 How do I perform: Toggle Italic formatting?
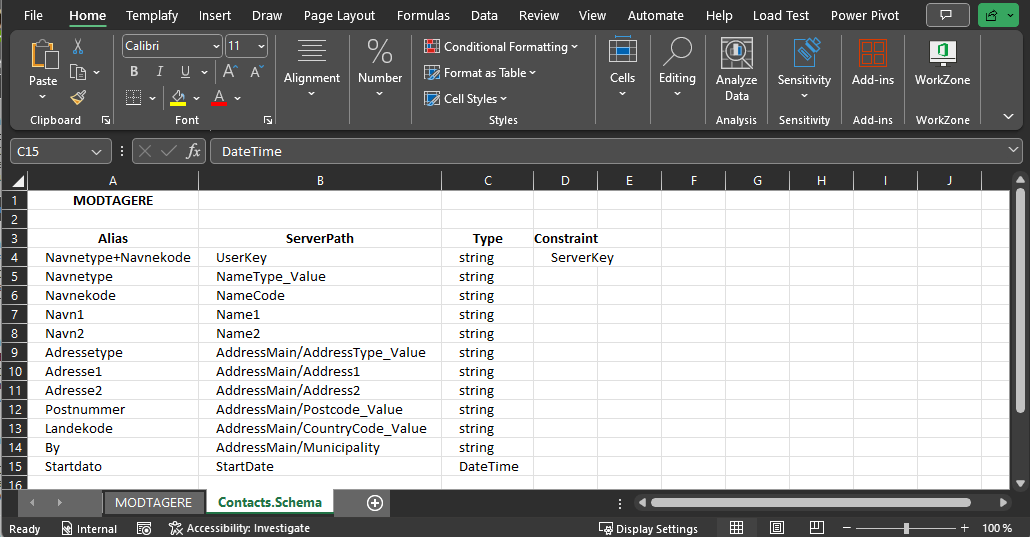(x=159, y=72)
